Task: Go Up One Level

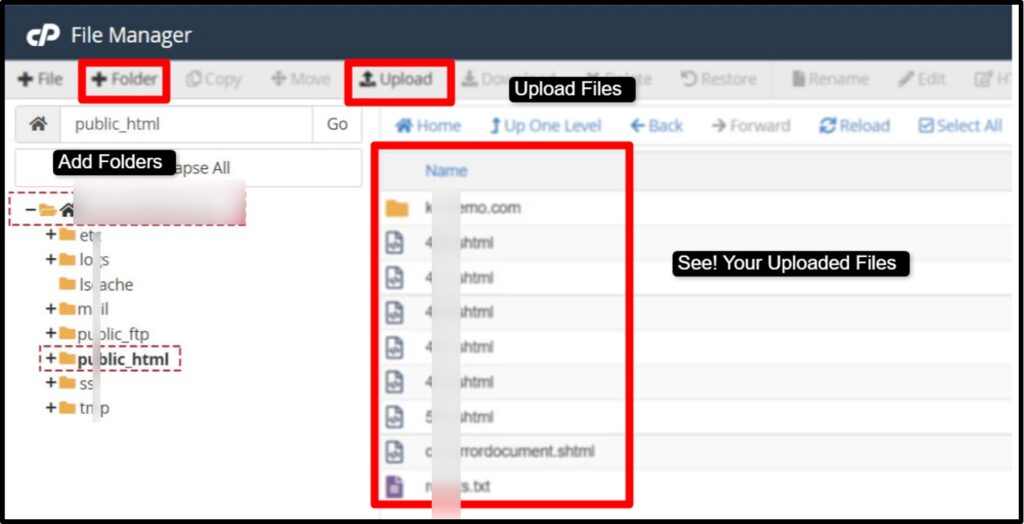Action: coord(545,125)
